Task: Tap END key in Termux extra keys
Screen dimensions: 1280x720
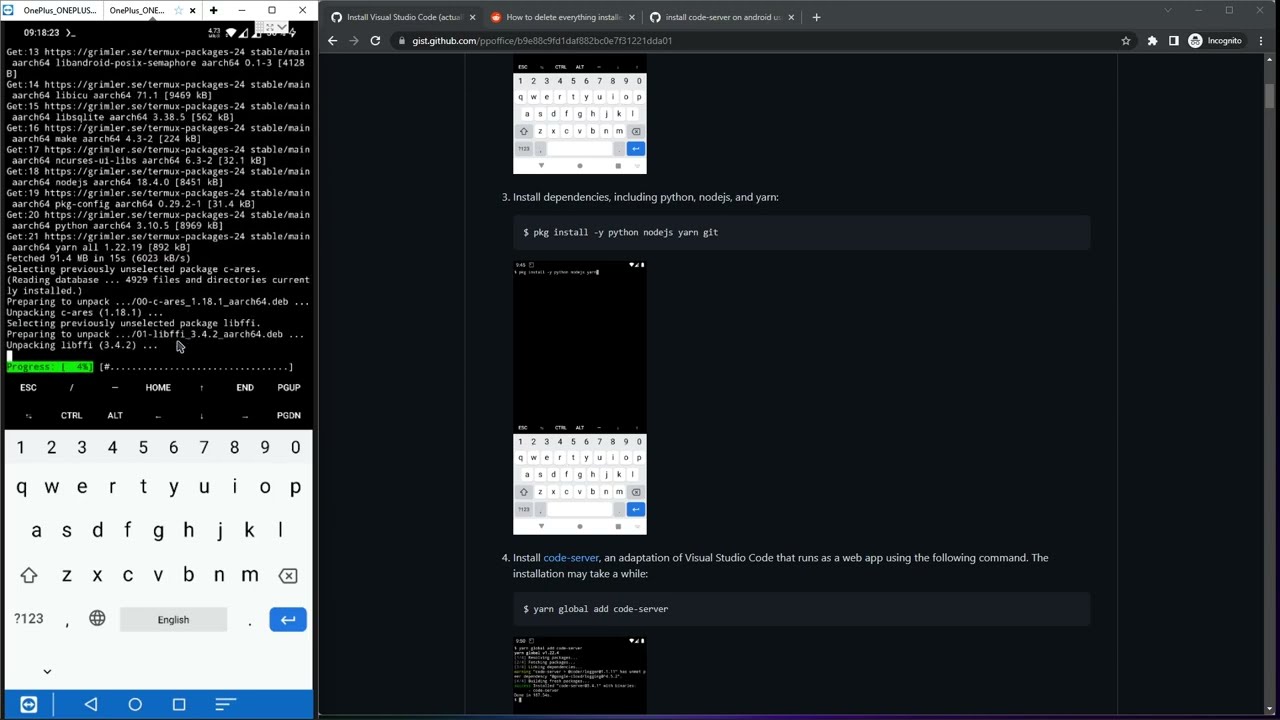Action: 245,388
